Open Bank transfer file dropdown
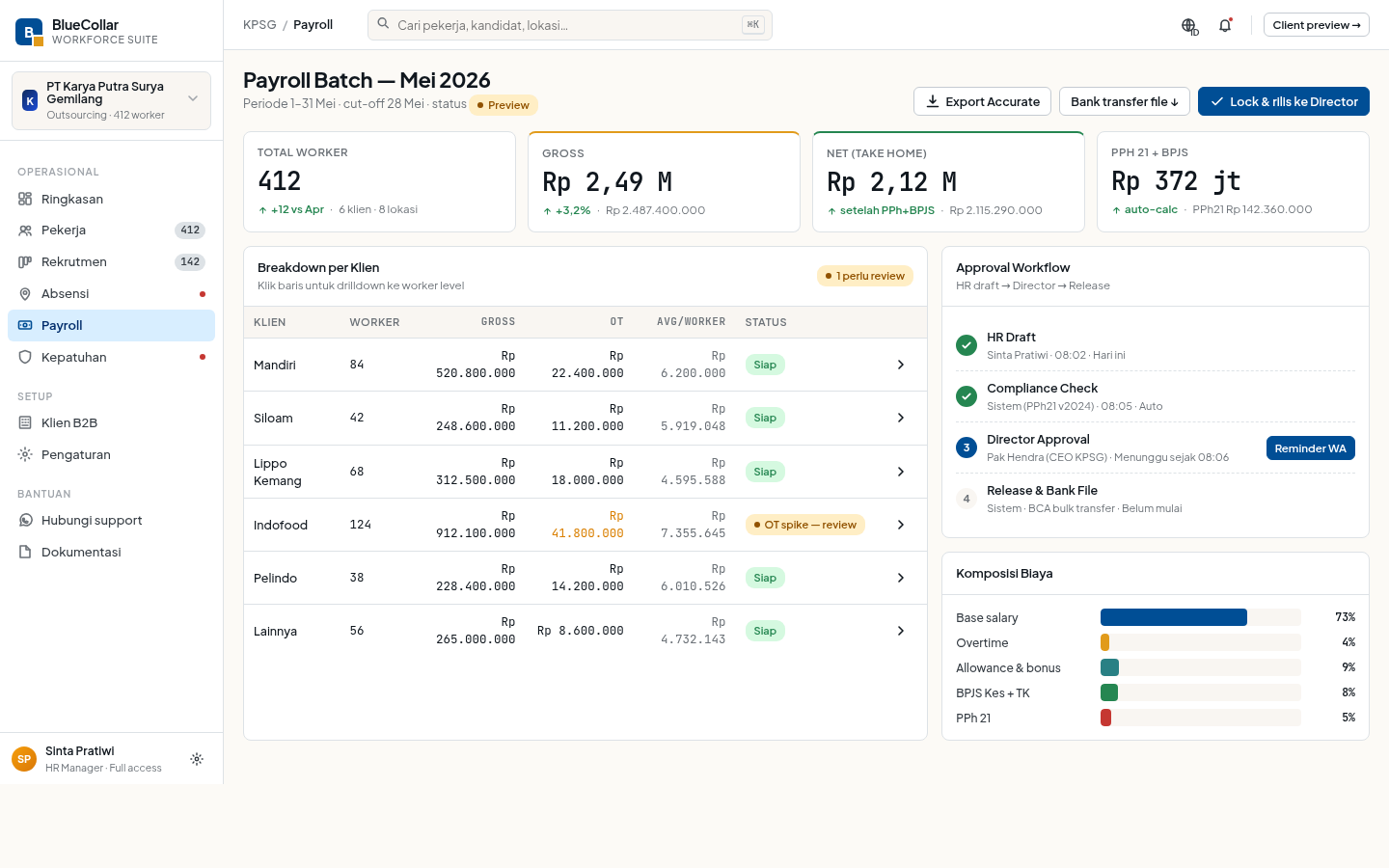The width and height of the screenshot is (1389, 868). click(x=1125, y=101)
